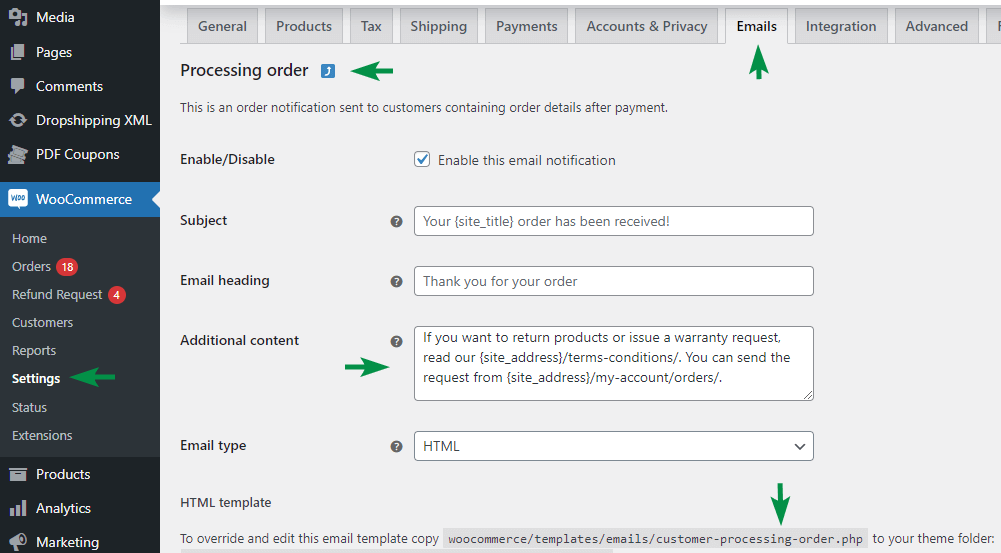Toggle Enable this email notification checkbox
This screenshot has width=1001, height=553.
422,159
